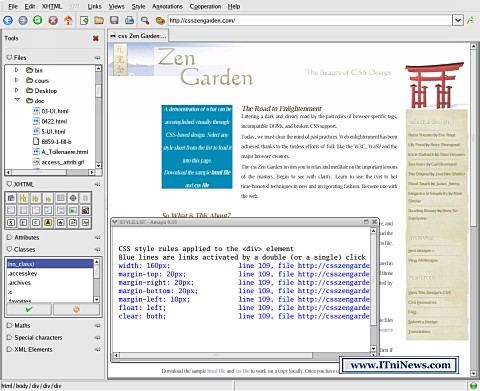
Task: Open the Cooperation menu
Action: [x=205, y=6]
